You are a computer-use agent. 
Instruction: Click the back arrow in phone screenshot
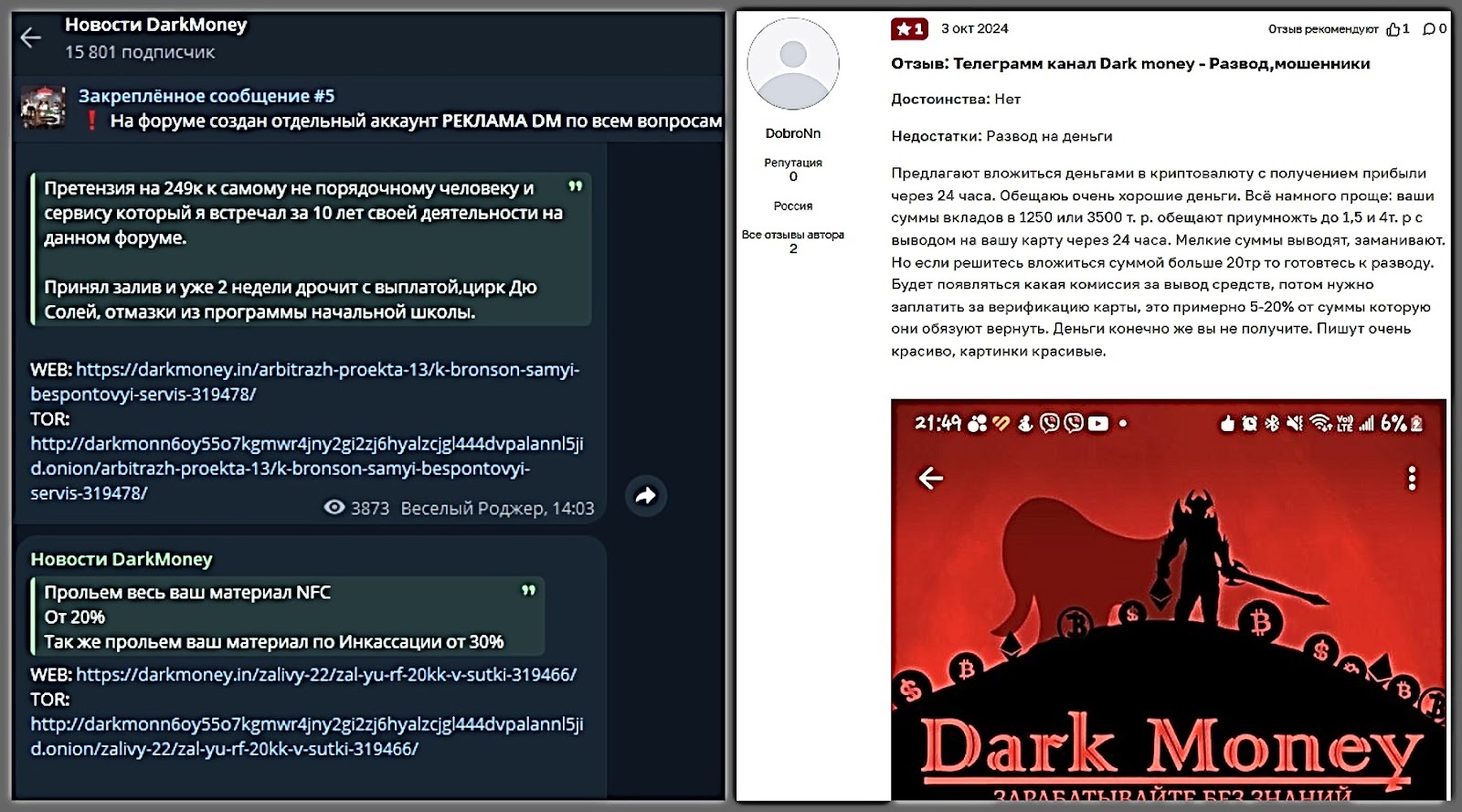click(x=930, y=478)
